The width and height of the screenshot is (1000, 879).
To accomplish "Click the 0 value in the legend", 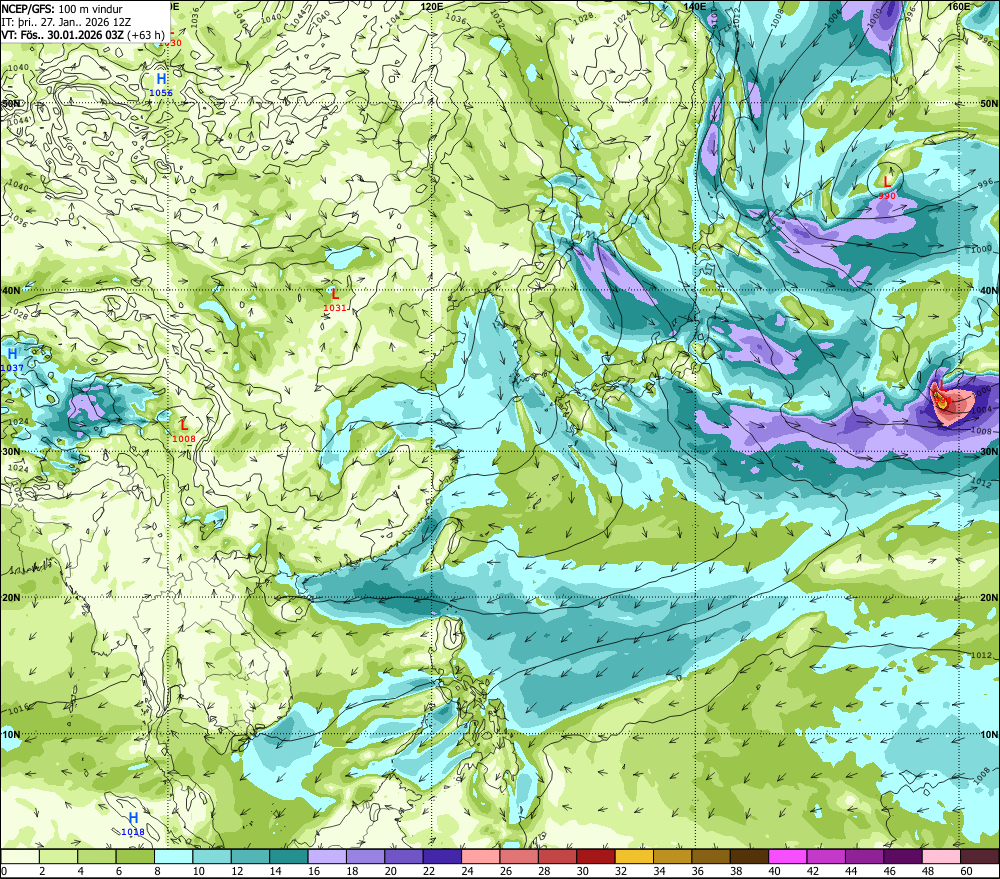I will pyautogui.click(x=4, y=871).
